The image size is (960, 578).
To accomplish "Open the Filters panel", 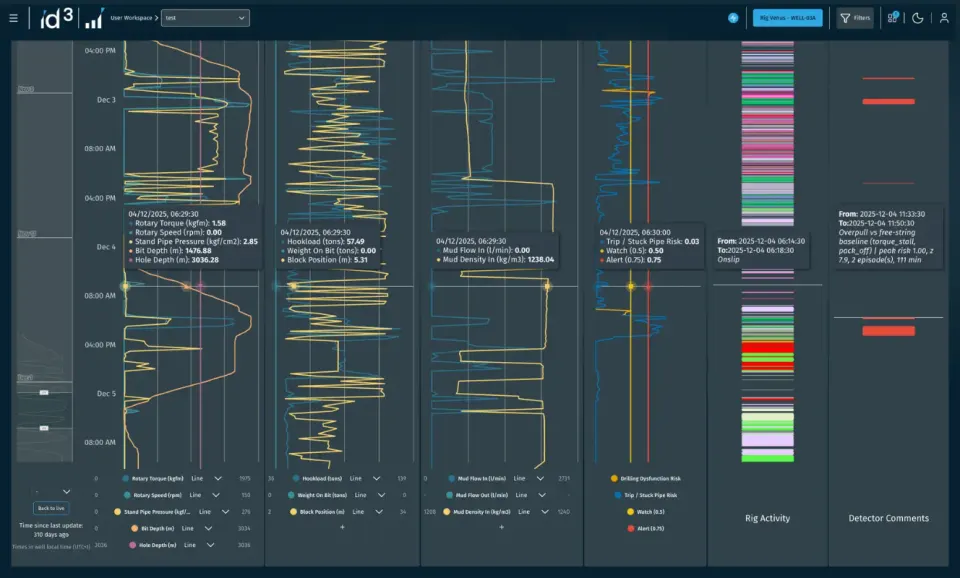I will point(855,18).
